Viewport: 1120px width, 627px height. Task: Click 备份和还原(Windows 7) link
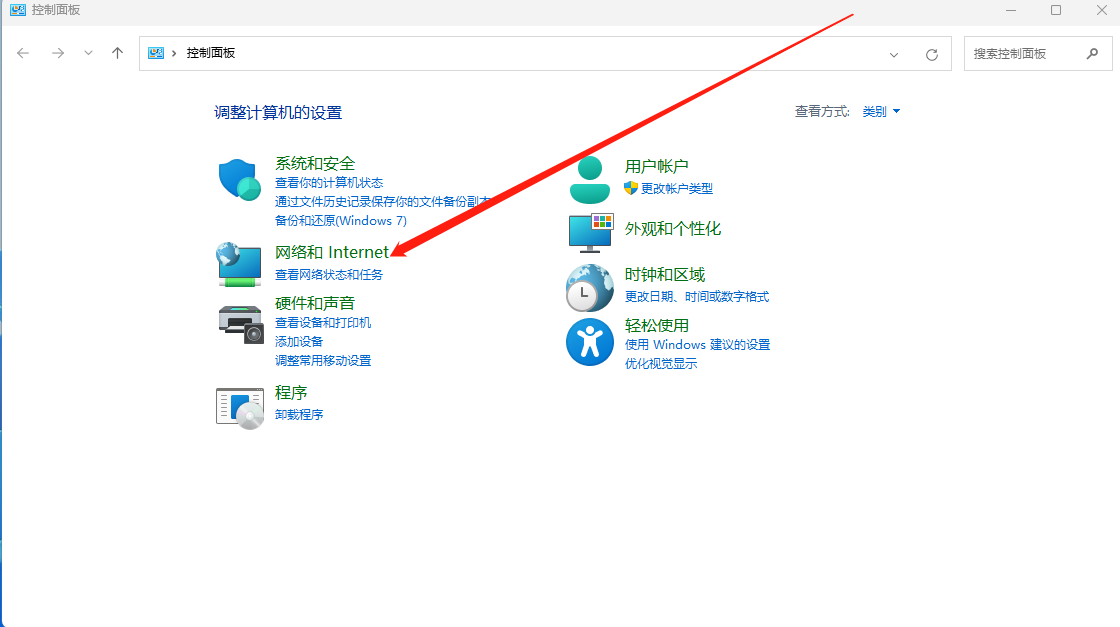341,221
